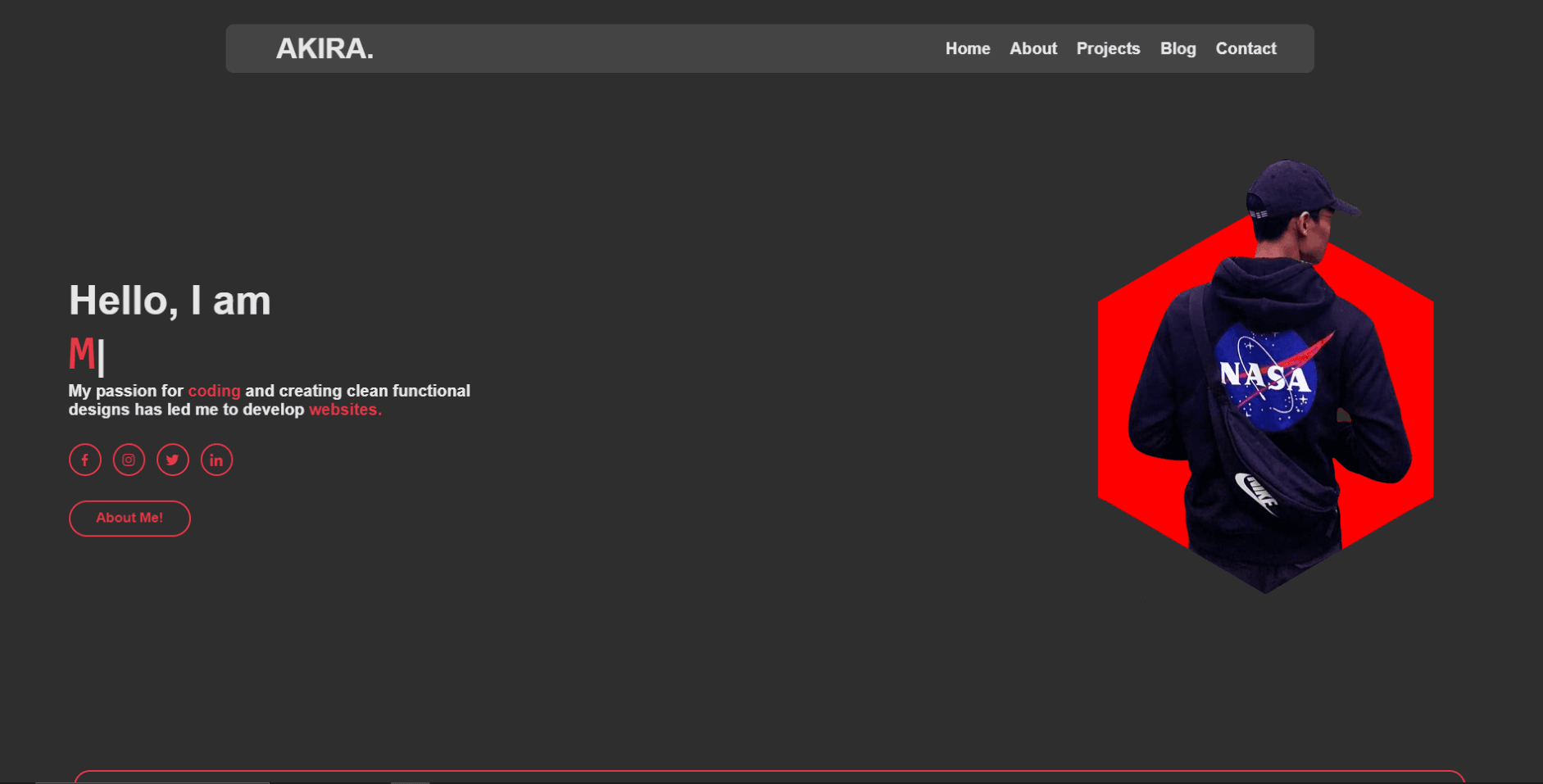This screenshot has height=784, width=1543.
Task: Open the LinkedIn social icon
Action: [216, 460]
